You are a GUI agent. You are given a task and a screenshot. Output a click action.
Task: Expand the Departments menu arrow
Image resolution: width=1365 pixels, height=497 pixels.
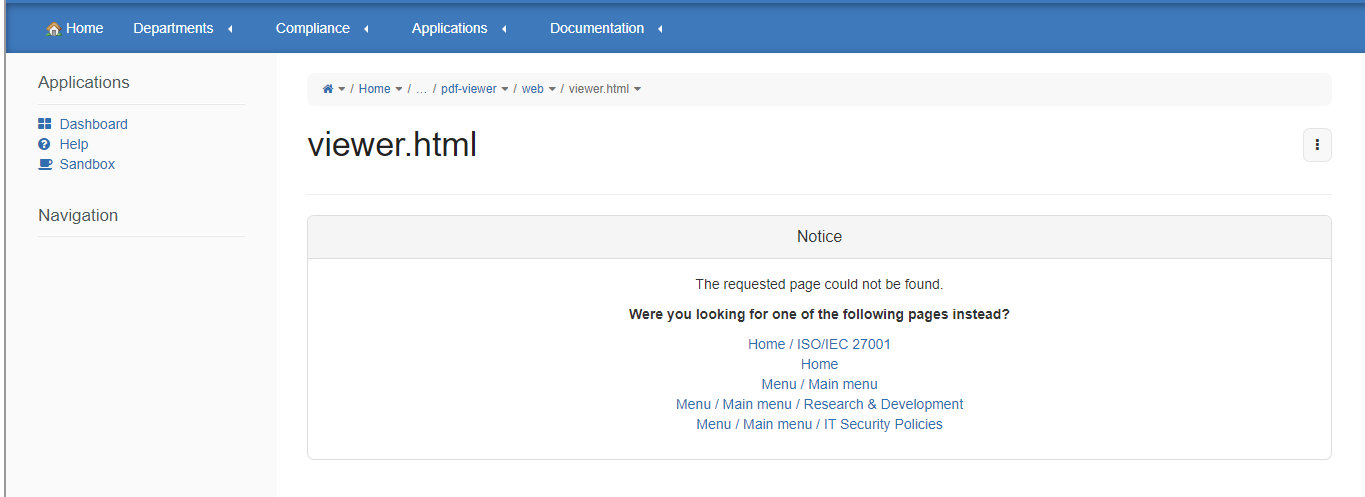pyautogui.click(x=230, y=29)
